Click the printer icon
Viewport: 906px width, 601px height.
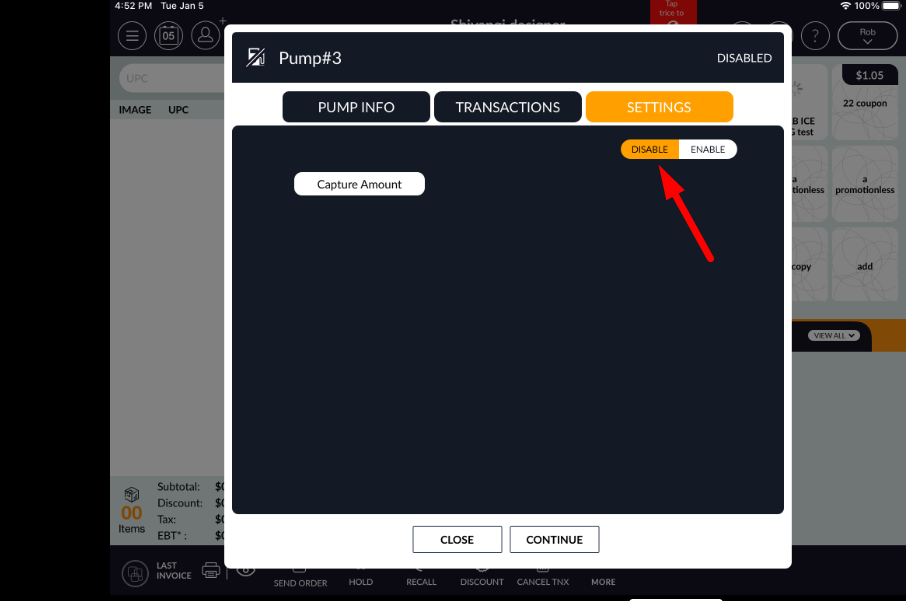211,571
